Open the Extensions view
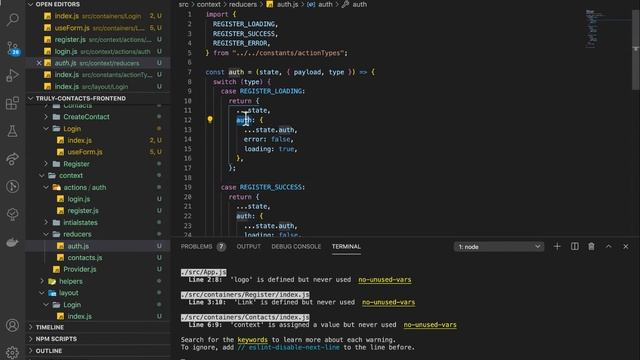The height and width of the screenshot is (360, 640). click(x=12, y=103)
